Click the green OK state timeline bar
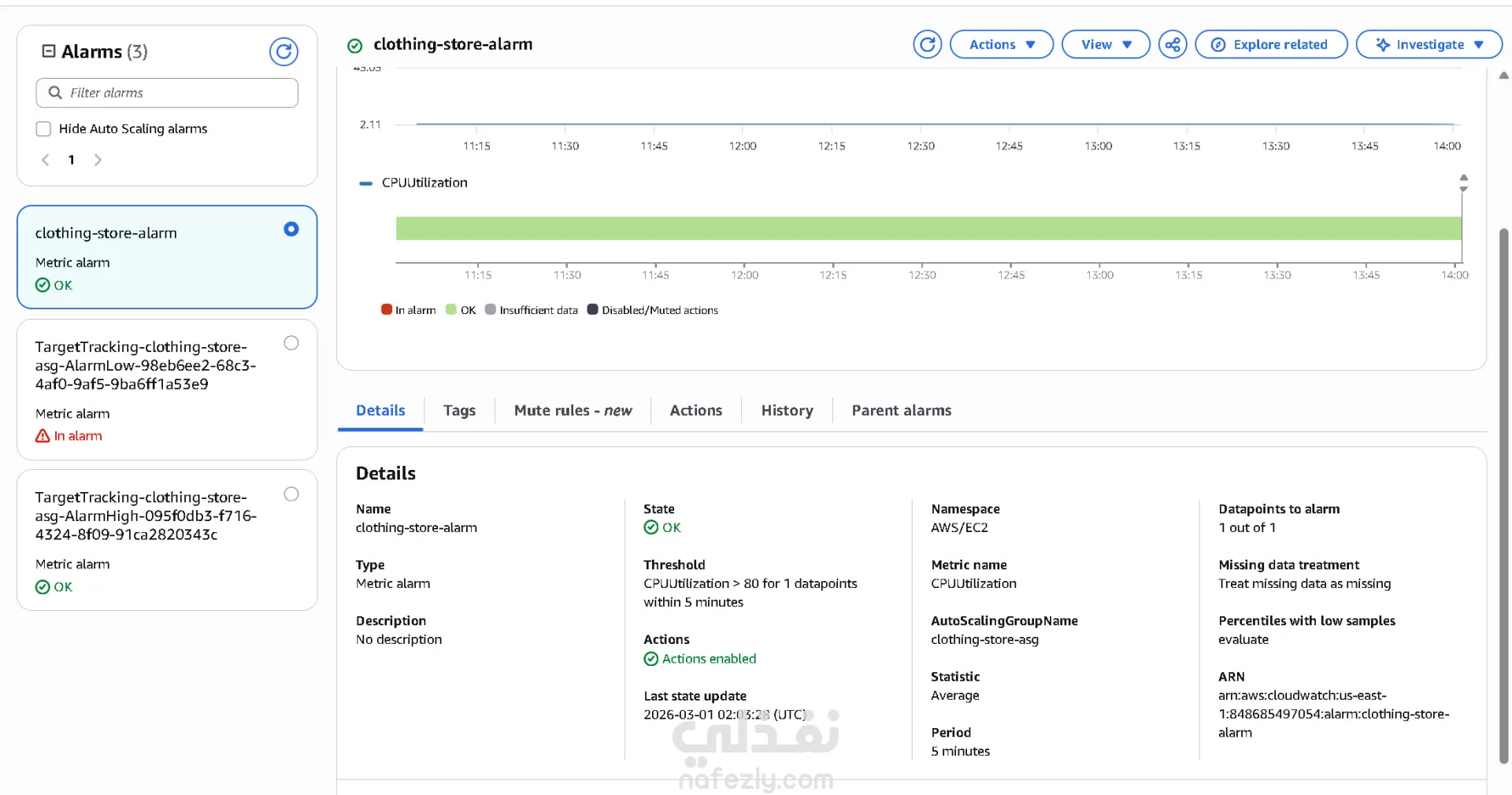This screenshot has width=1512, height=795. pos(928,228)
